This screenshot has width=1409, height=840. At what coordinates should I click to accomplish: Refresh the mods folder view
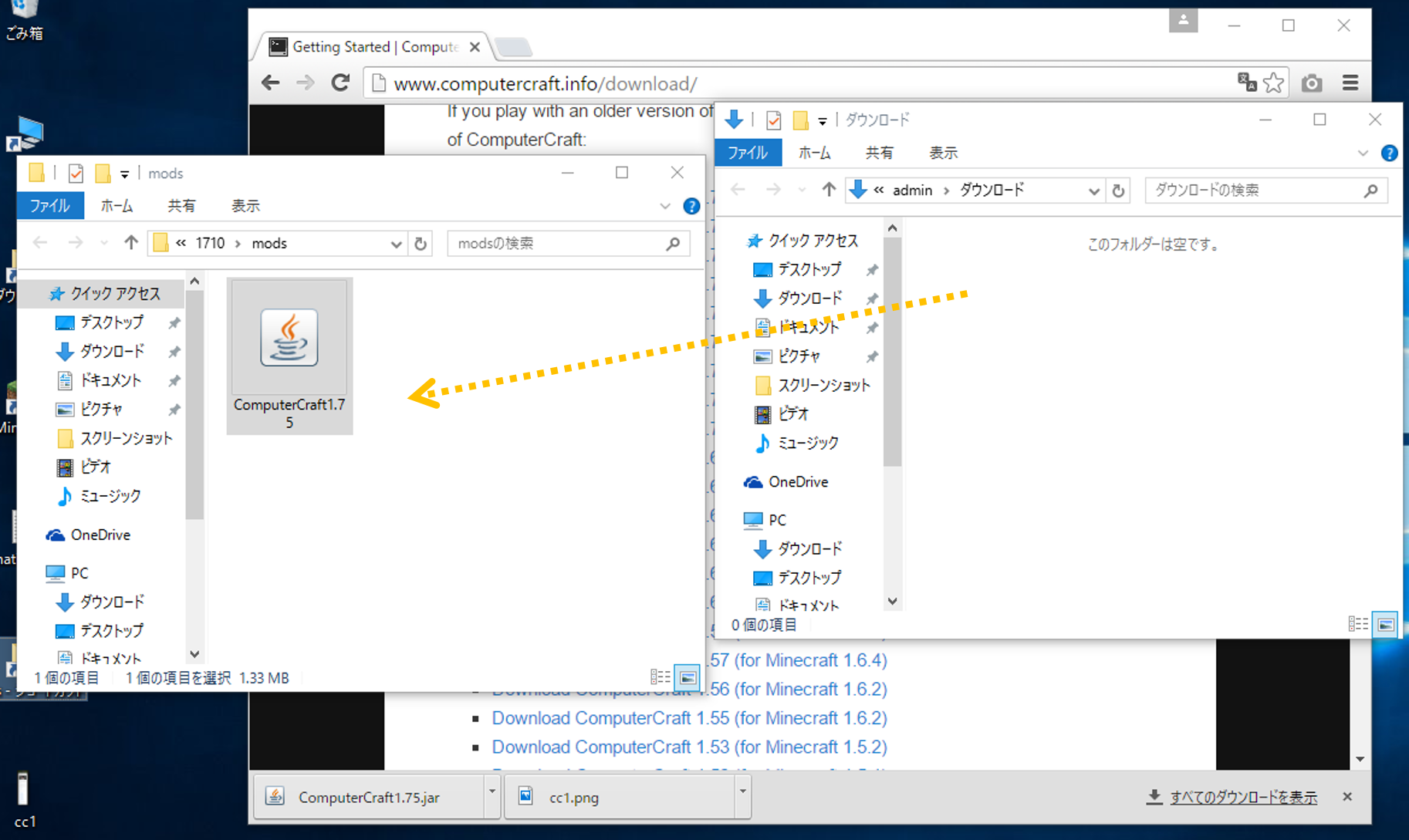coord(421,244)
